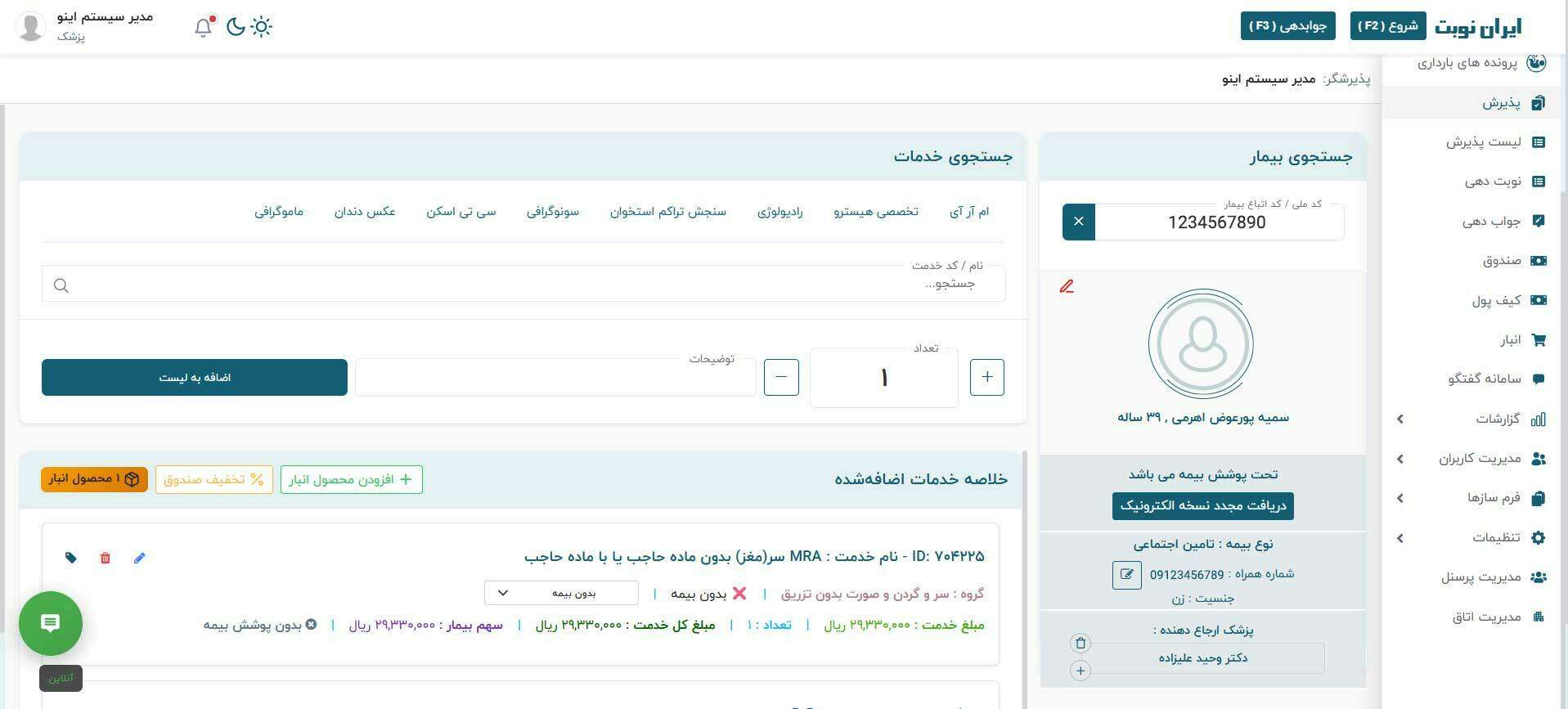Increase the quantity with plus button
The image size is (1568, 709).
coord(987,377)
